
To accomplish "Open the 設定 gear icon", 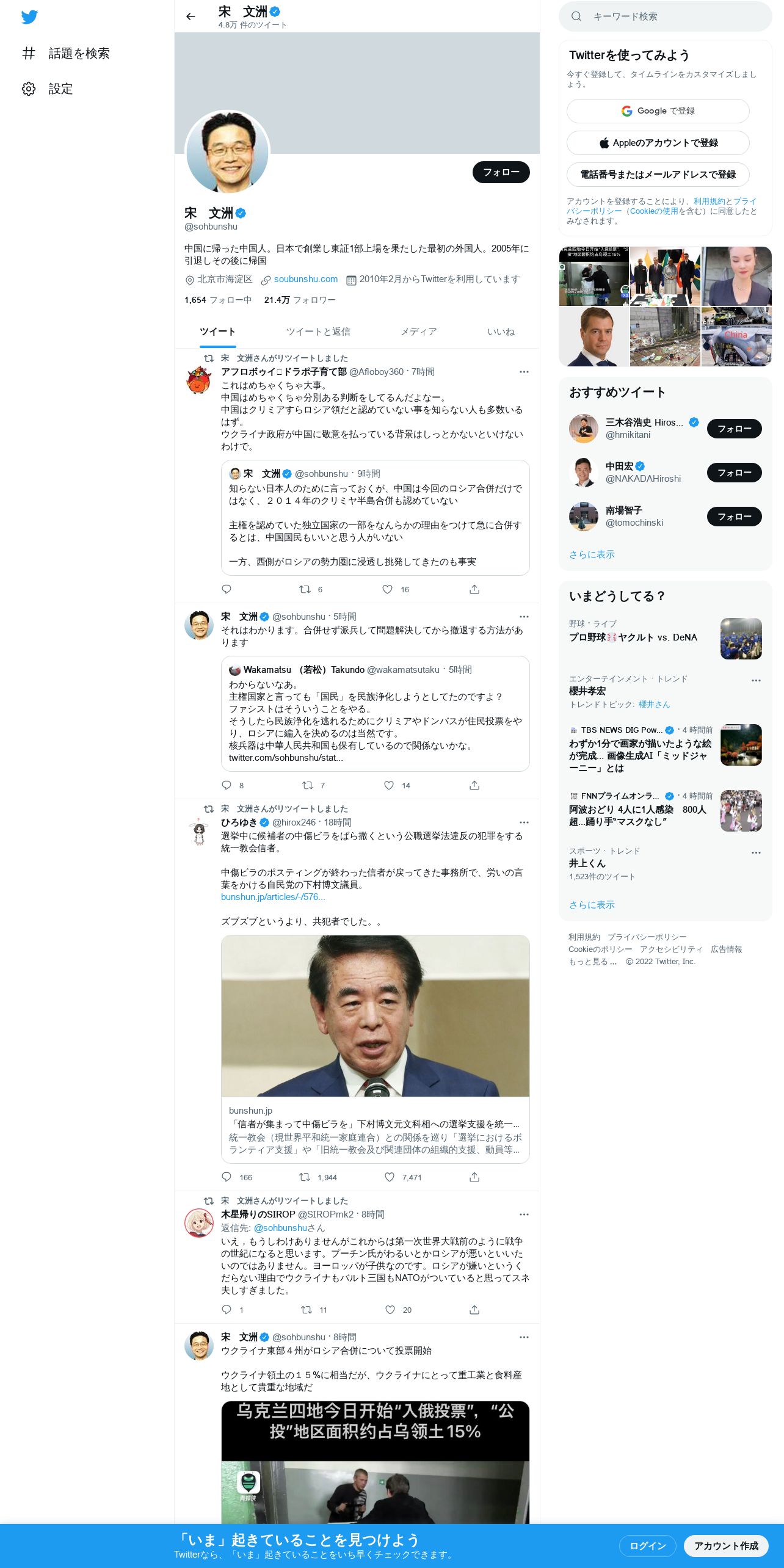I will 29,89.
